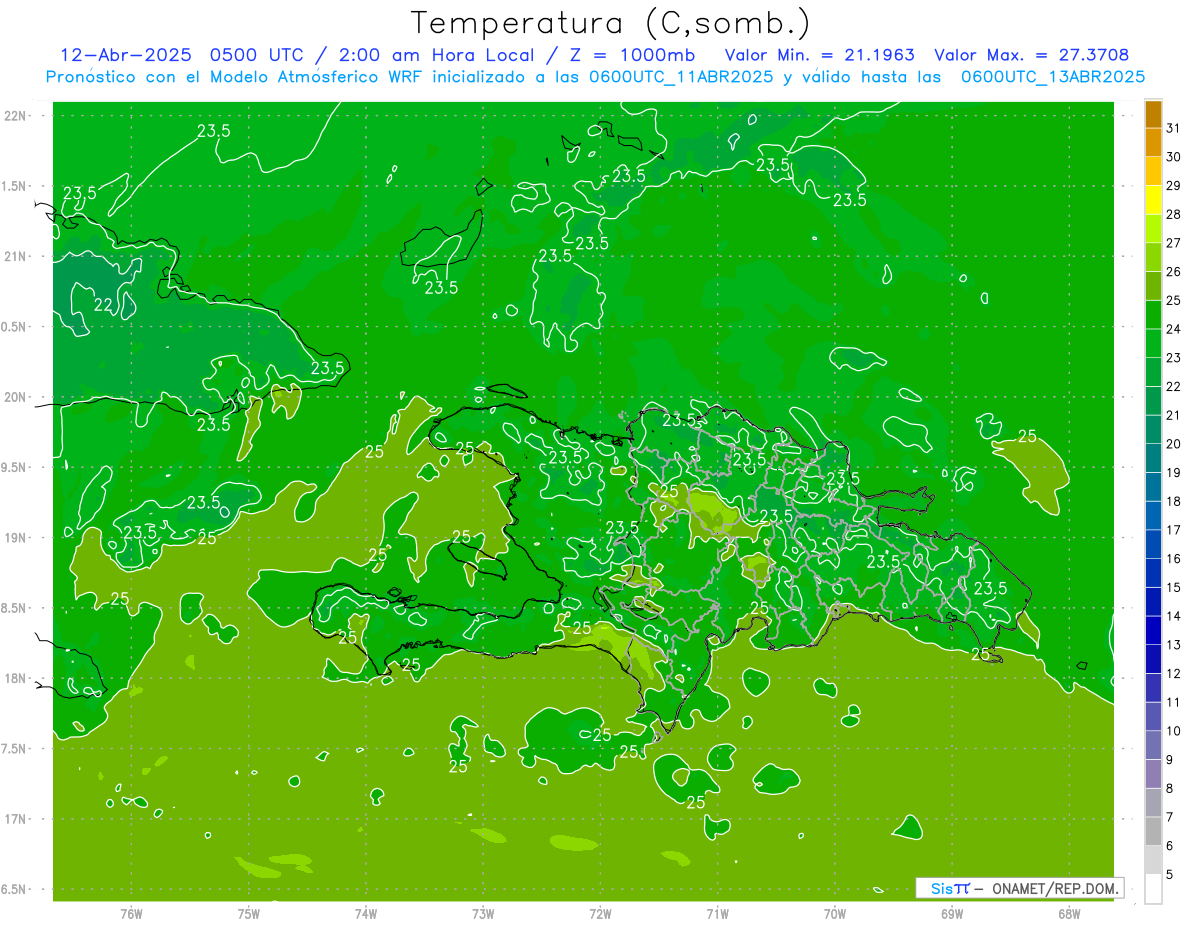Click the brown-orange colorbar swatch above 31
The width and height of the screenshot is (1200, 927).
(1153, 114)
